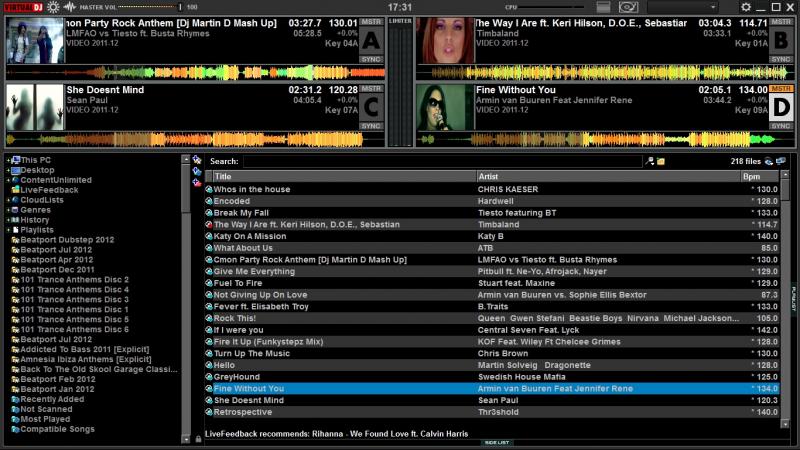Expand the ContentUnlimited node
Viewport: 800px width, 450px height.
click(8, 180)
